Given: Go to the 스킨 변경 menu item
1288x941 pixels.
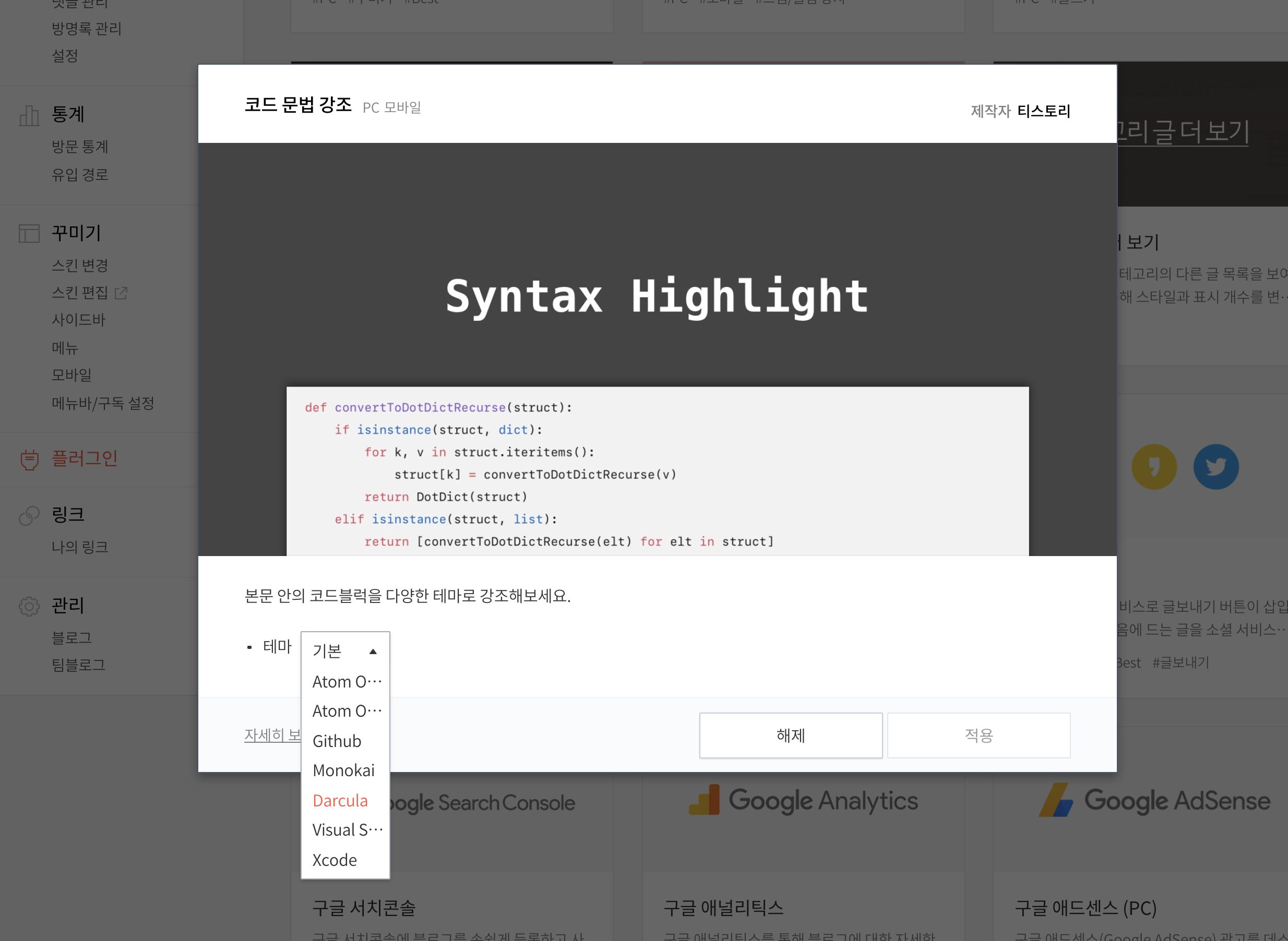Looking at the screenshot, I should point(80,266).
